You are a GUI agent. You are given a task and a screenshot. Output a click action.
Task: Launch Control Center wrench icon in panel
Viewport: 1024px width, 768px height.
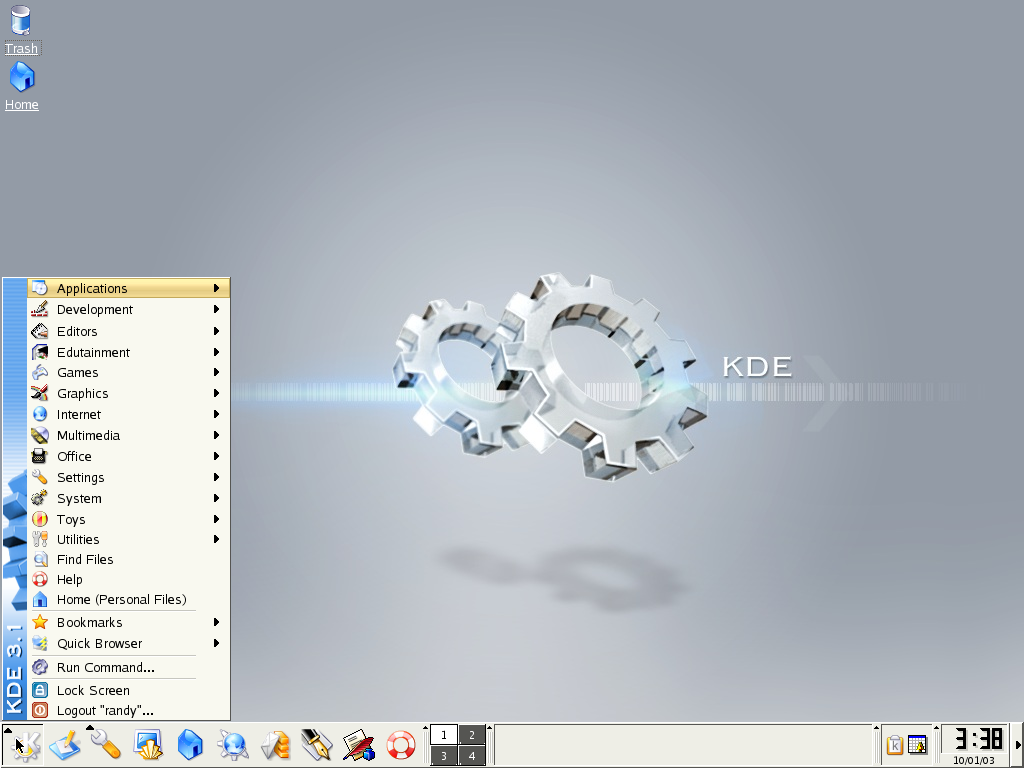(x=104, y=744)
